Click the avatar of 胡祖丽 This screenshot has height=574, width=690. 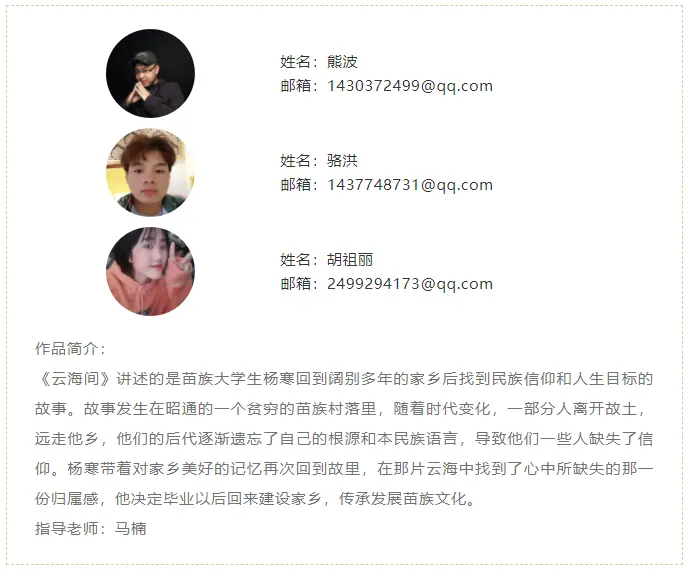(x=150, y=272)
